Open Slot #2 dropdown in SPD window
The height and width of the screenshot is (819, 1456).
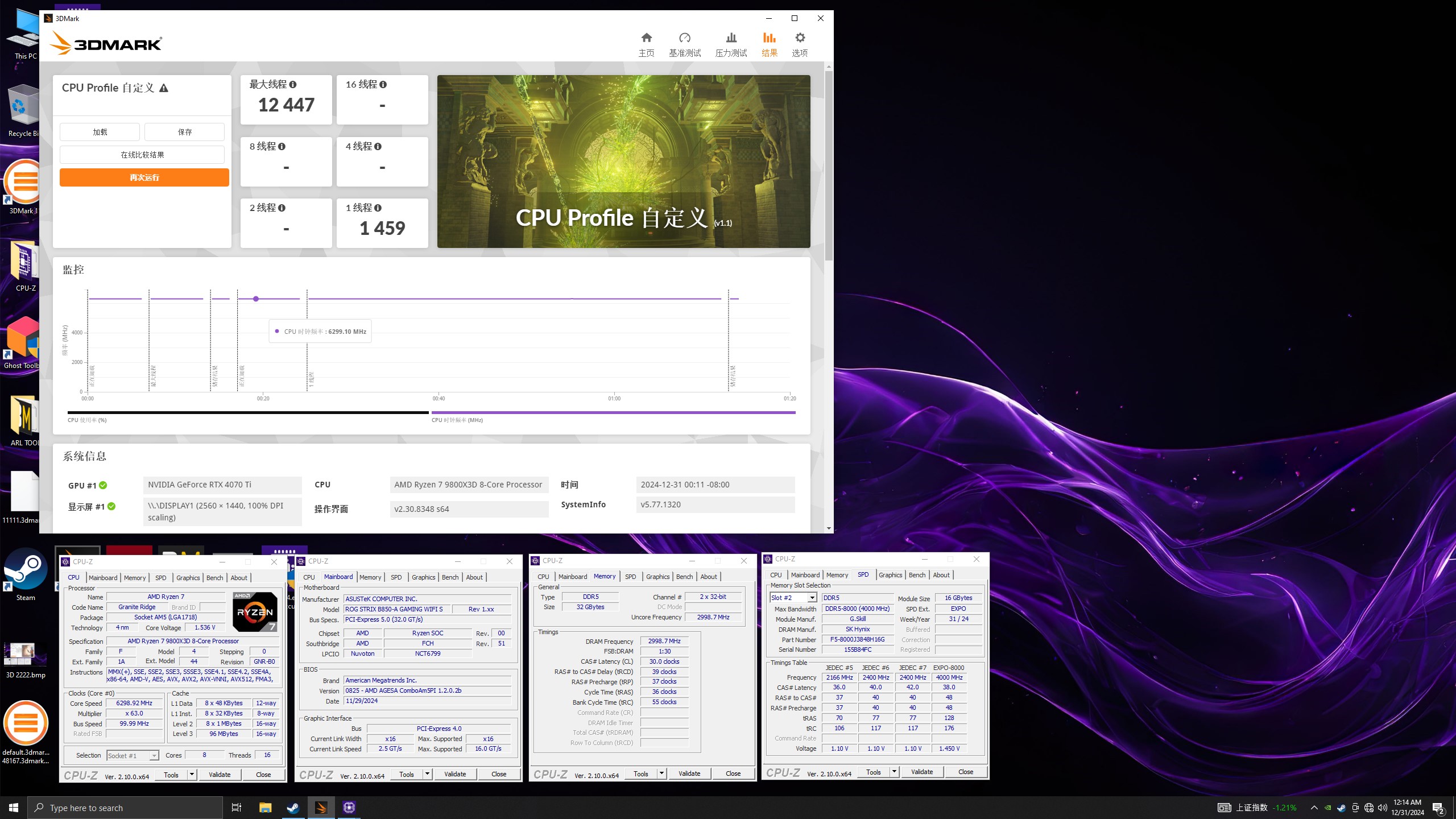click(x=812, y=598)
